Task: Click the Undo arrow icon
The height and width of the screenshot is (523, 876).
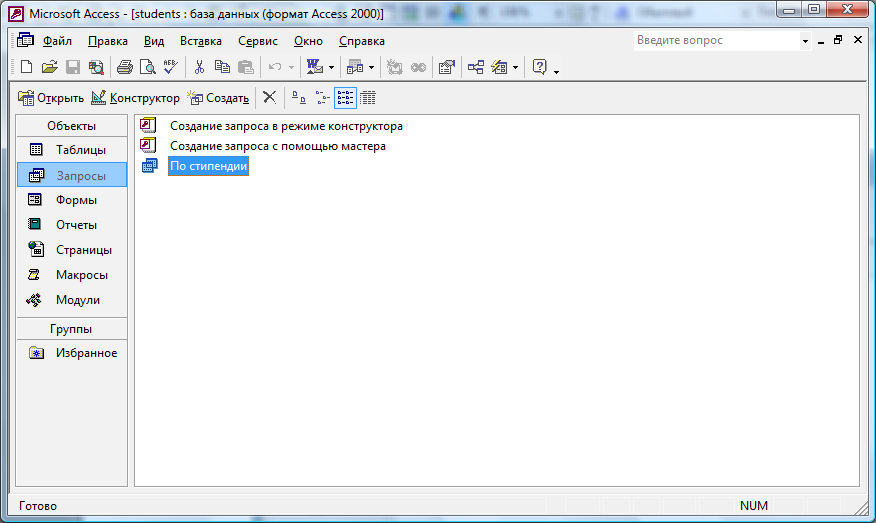Action: pos(275,68)
